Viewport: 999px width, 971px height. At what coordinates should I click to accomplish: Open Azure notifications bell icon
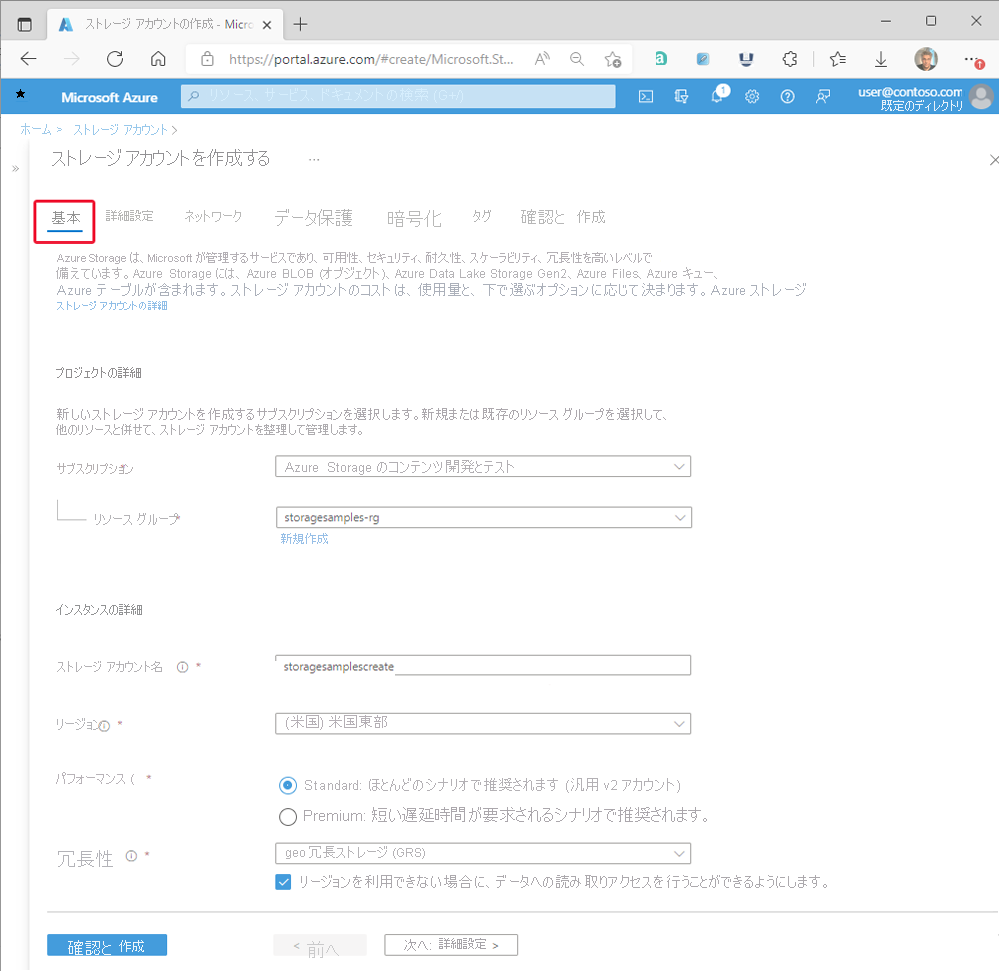(x=718, y=96)
